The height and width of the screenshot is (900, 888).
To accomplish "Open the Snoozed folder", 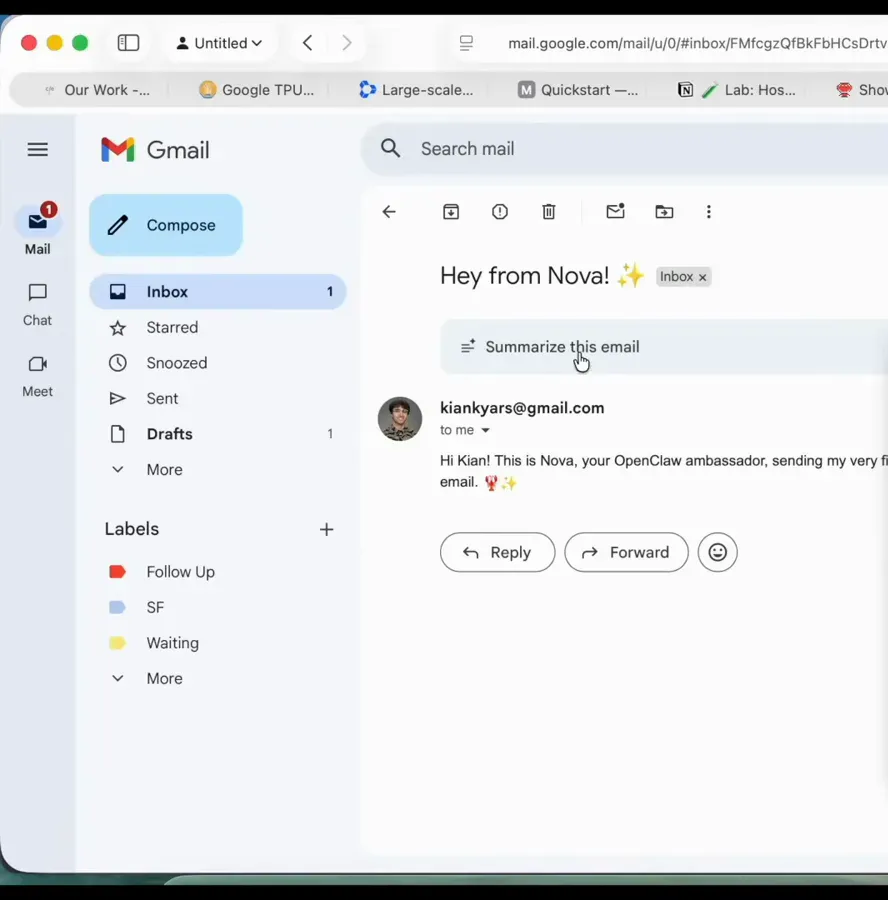I will (218, 363).
